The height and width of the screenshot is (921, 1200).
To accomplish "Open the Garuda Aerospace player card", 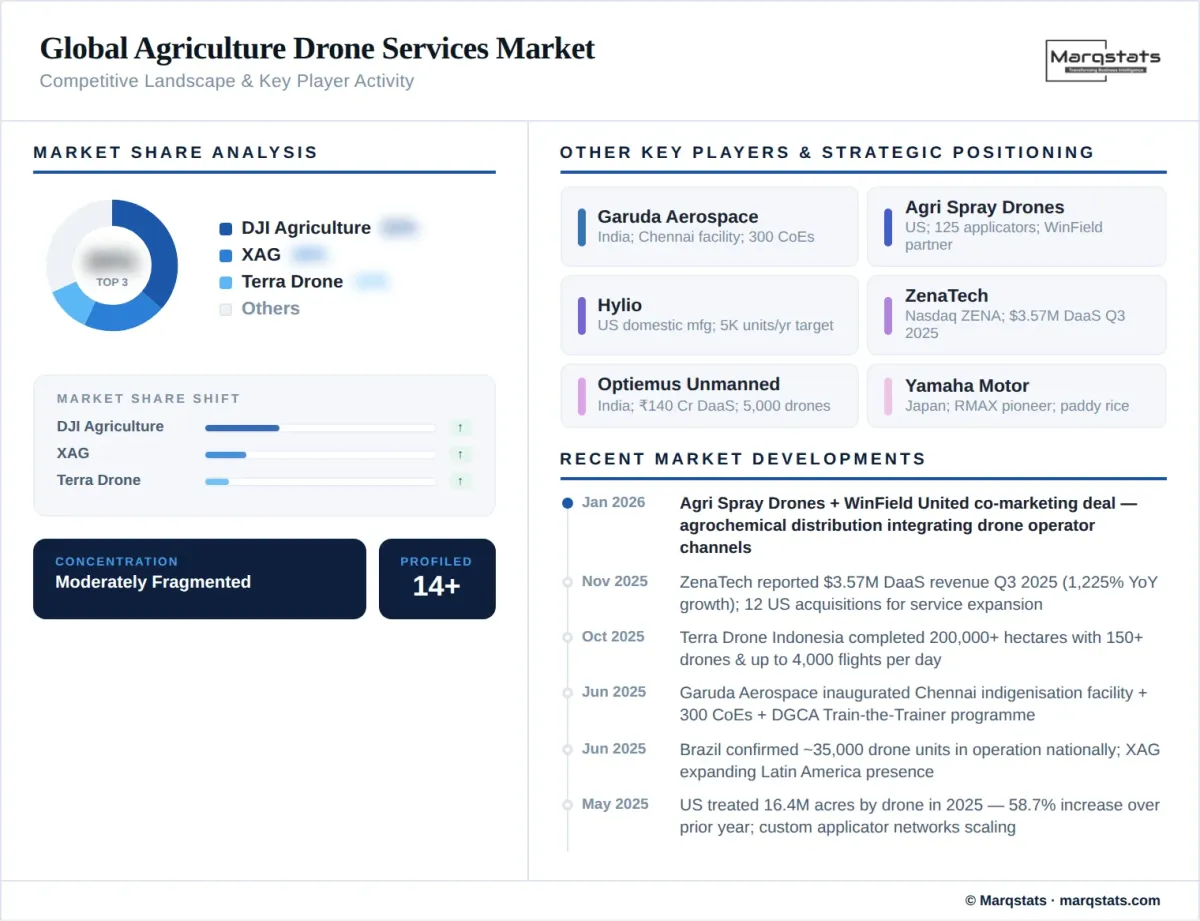I will point(709,227).
